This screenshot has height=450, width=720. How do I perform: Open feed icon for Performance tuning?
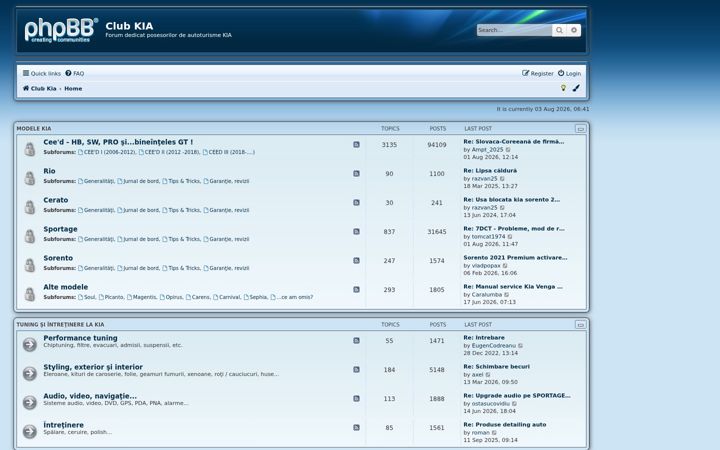(x=356, y=340)
